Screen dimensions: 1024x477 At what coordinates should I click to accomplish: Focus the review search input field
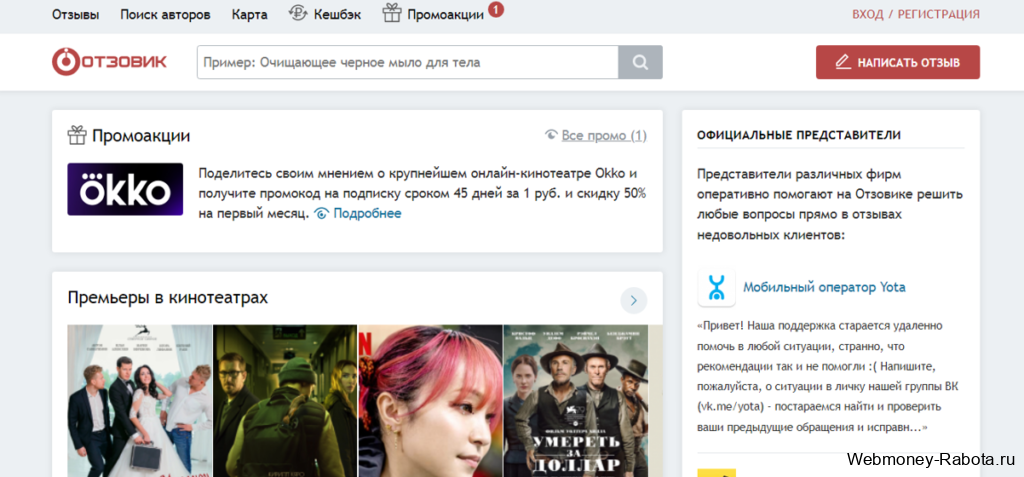pyautogui.click(x=407, y=62)
